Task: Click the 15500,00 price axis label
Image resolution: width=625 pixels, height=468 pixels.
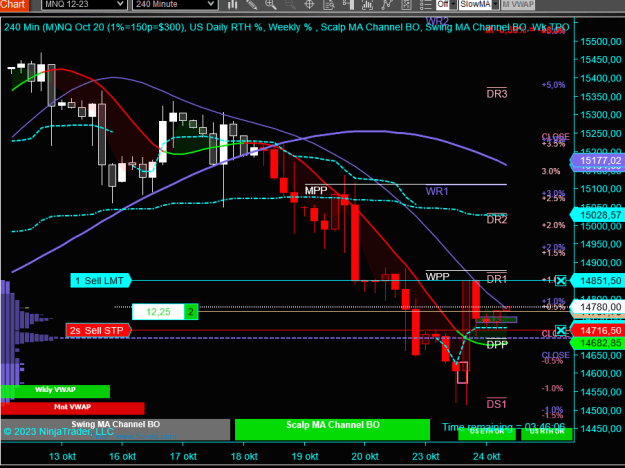Action: click(x=601, y=41)
